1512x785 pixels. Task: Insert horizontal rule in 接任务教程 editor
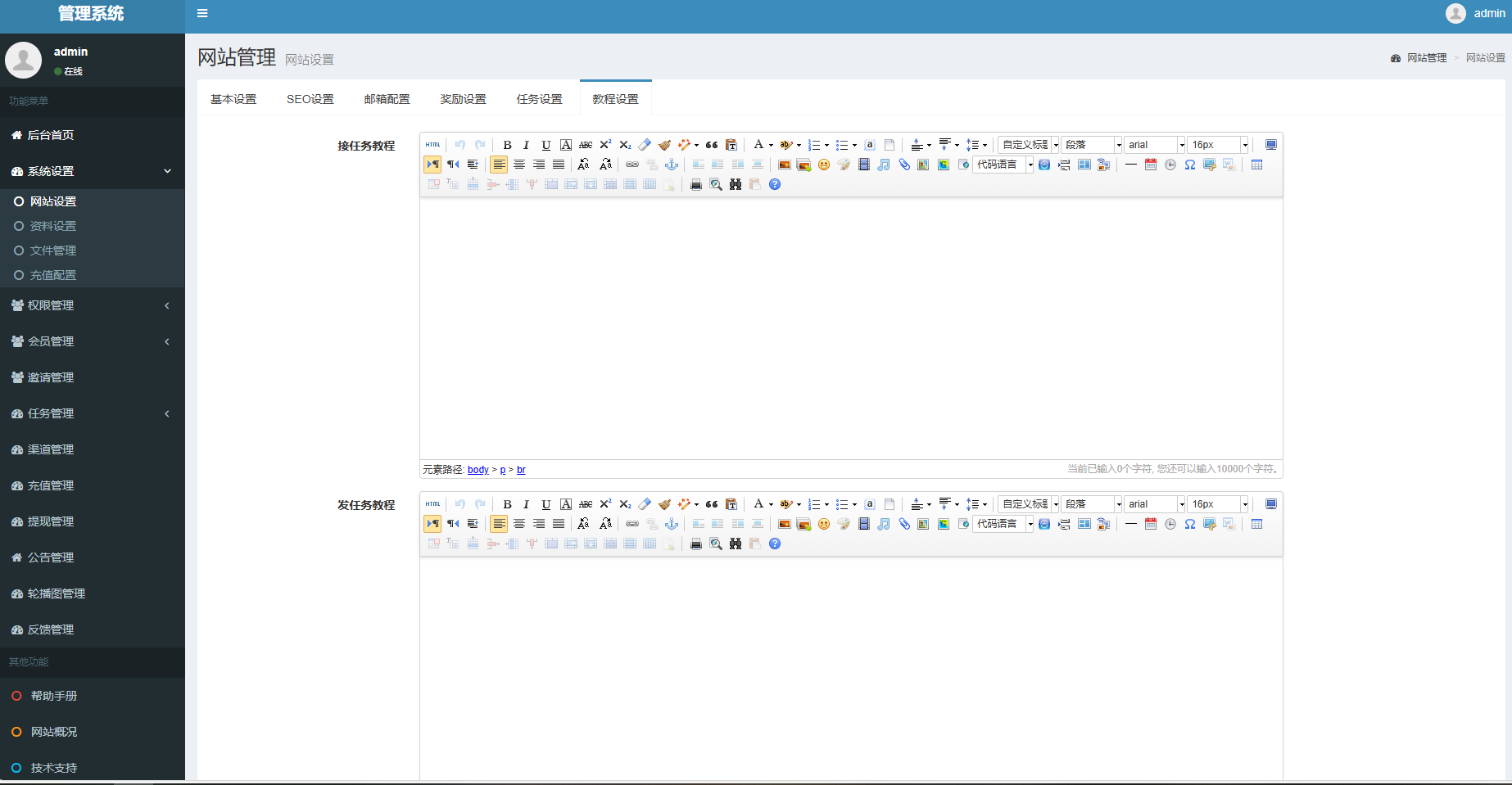1131,165
